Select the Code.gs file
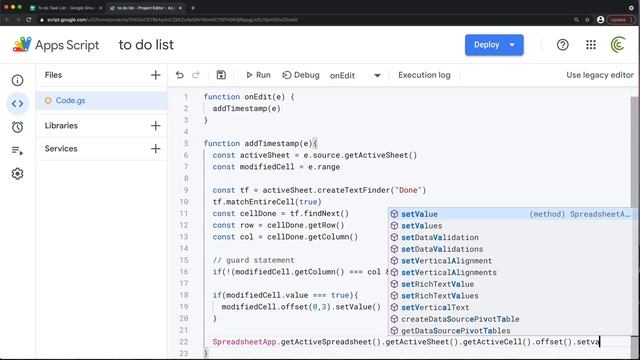 click(102, 100)
